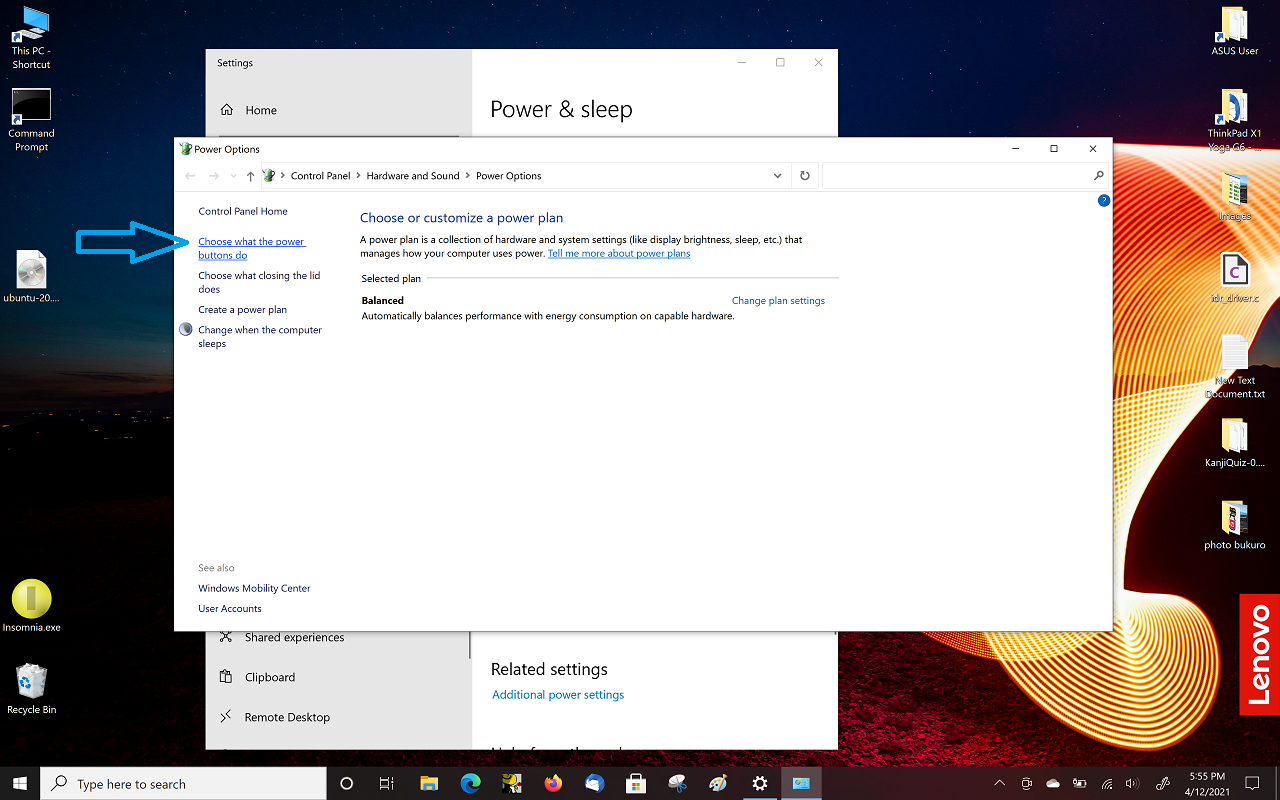Open Windows Mobility Center link
The image size is (1280, 800).
[x=254, y=588]
